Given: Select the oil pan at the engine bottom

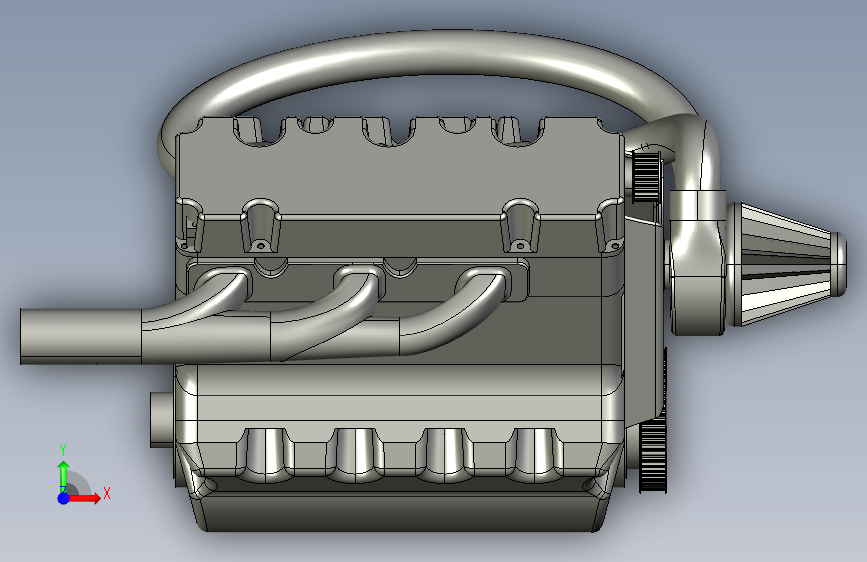Looking at the screenshot, I should tap(399, 512).
